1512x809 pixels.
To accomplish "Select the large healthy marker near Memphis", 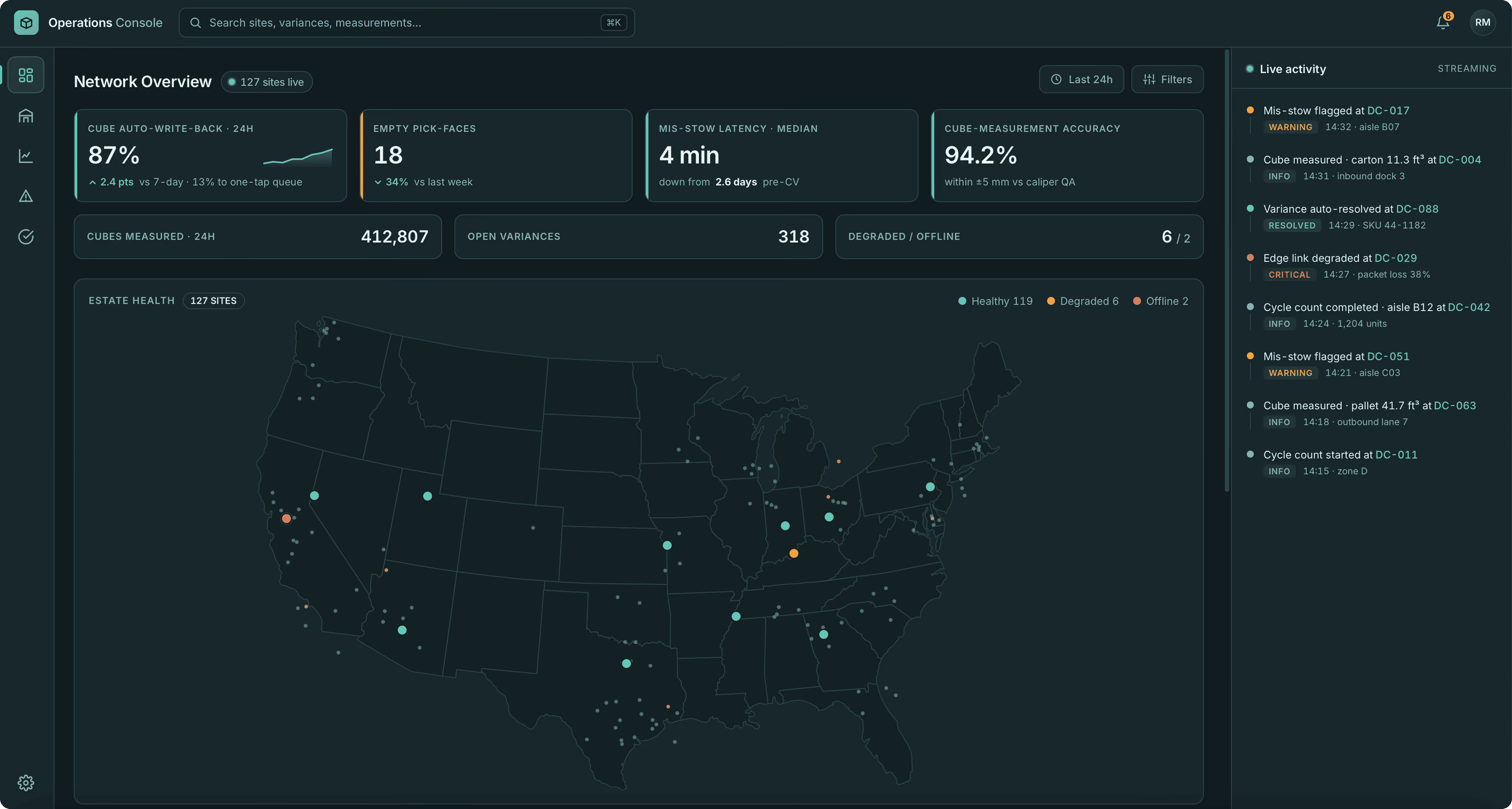I will (x=735, y=616).
